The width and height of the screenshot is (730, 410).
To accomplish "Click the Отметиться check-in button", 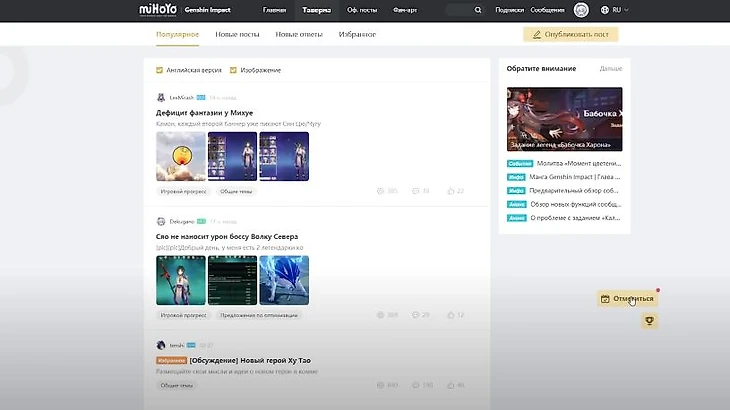I will coord(627,299).
